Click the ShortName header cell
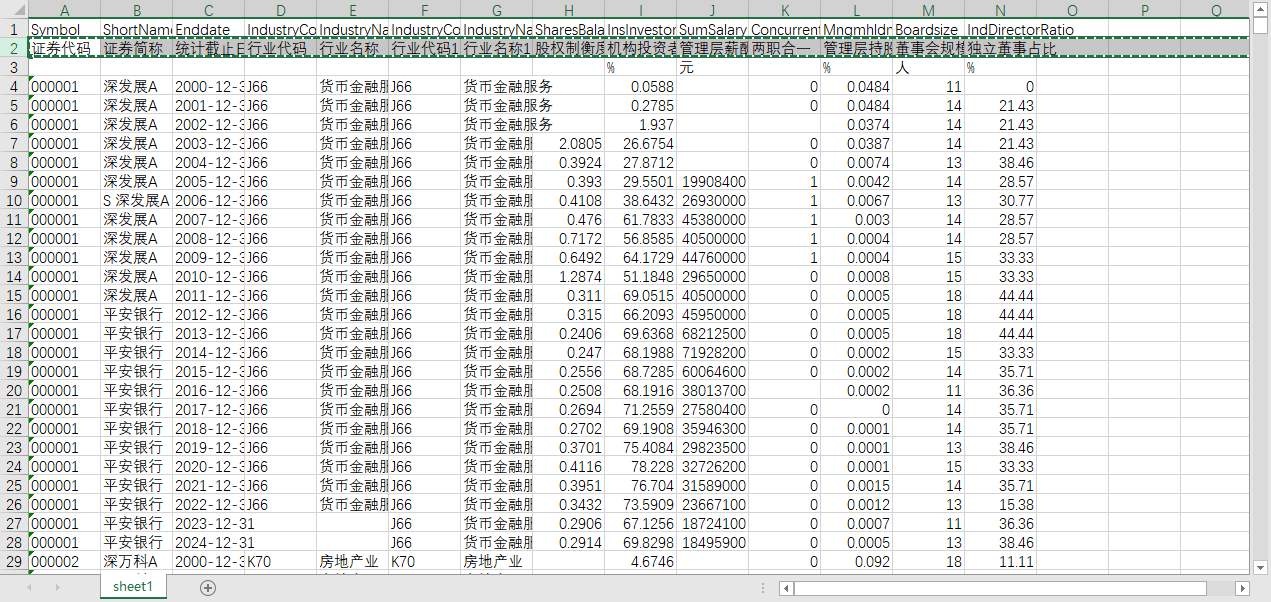Image resolution: width=1271 pixels, height=602 pixels. point(136,30)
